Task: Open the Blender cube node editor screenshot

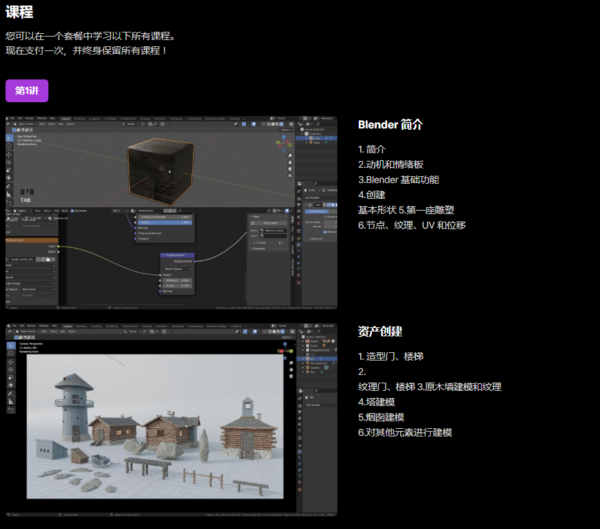Action: tap(171, 212)
